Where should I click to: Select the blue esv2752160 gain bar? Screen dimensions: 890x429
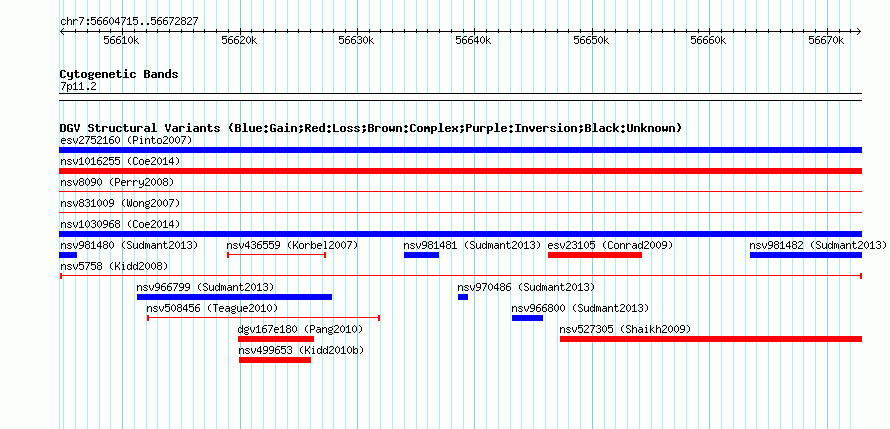point(460,150)
